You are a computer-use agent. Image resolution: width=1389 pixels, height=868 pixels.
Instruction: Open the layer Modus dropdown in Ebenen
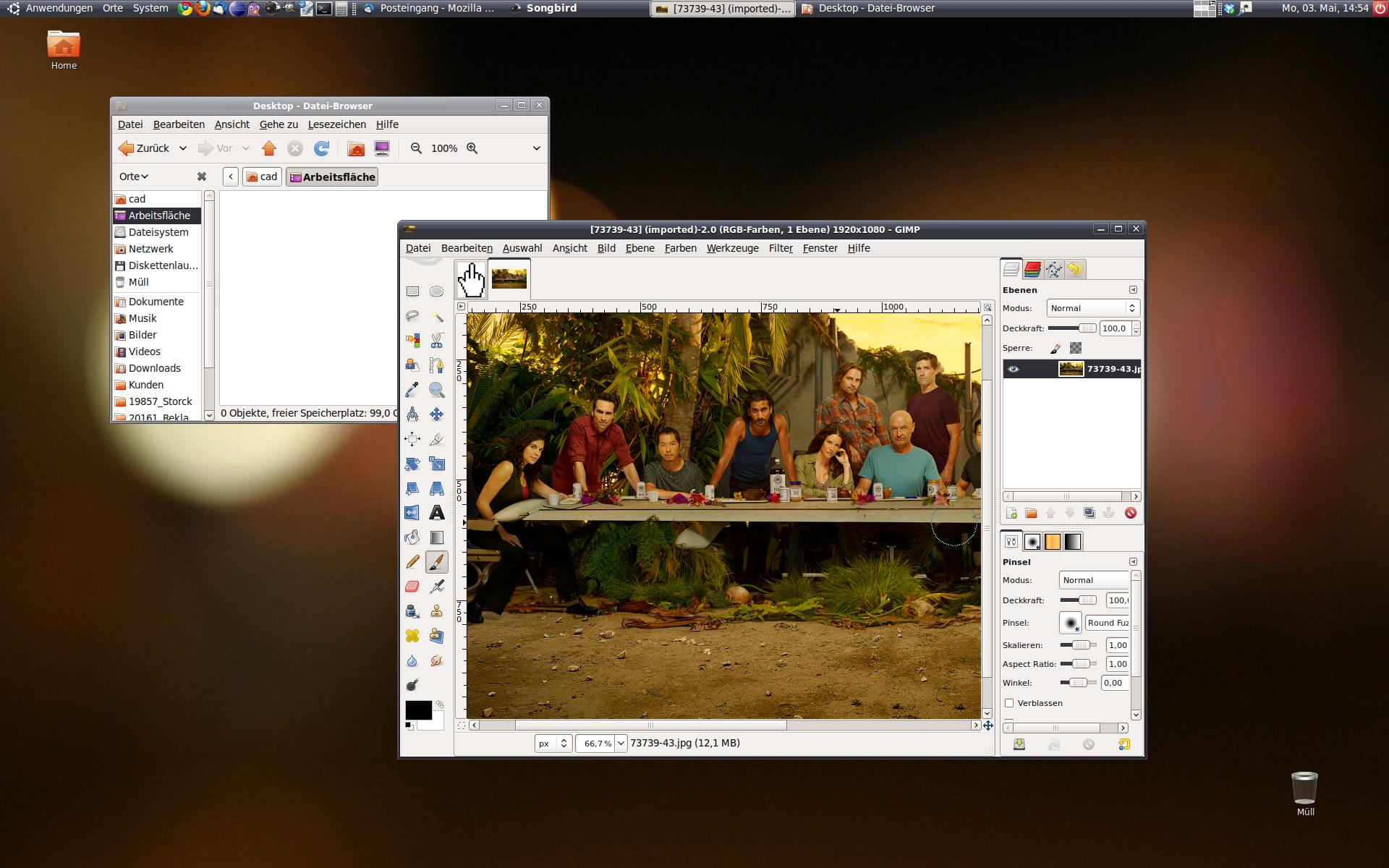click(1093, 308)
